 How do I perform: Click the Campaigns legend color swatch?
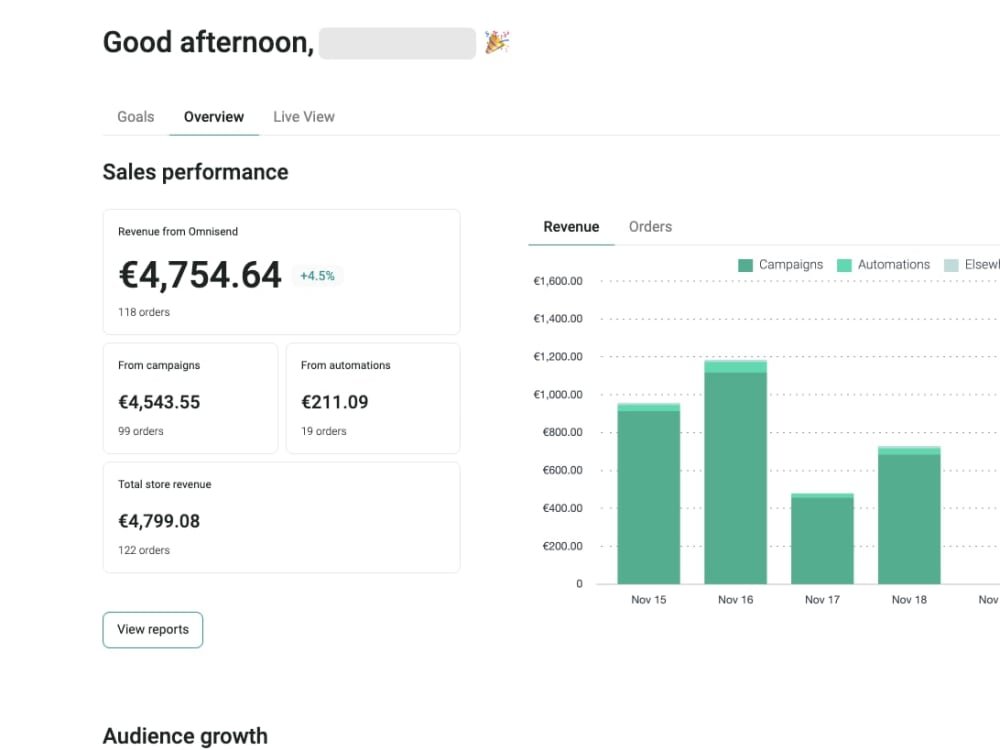pos(744,264)
